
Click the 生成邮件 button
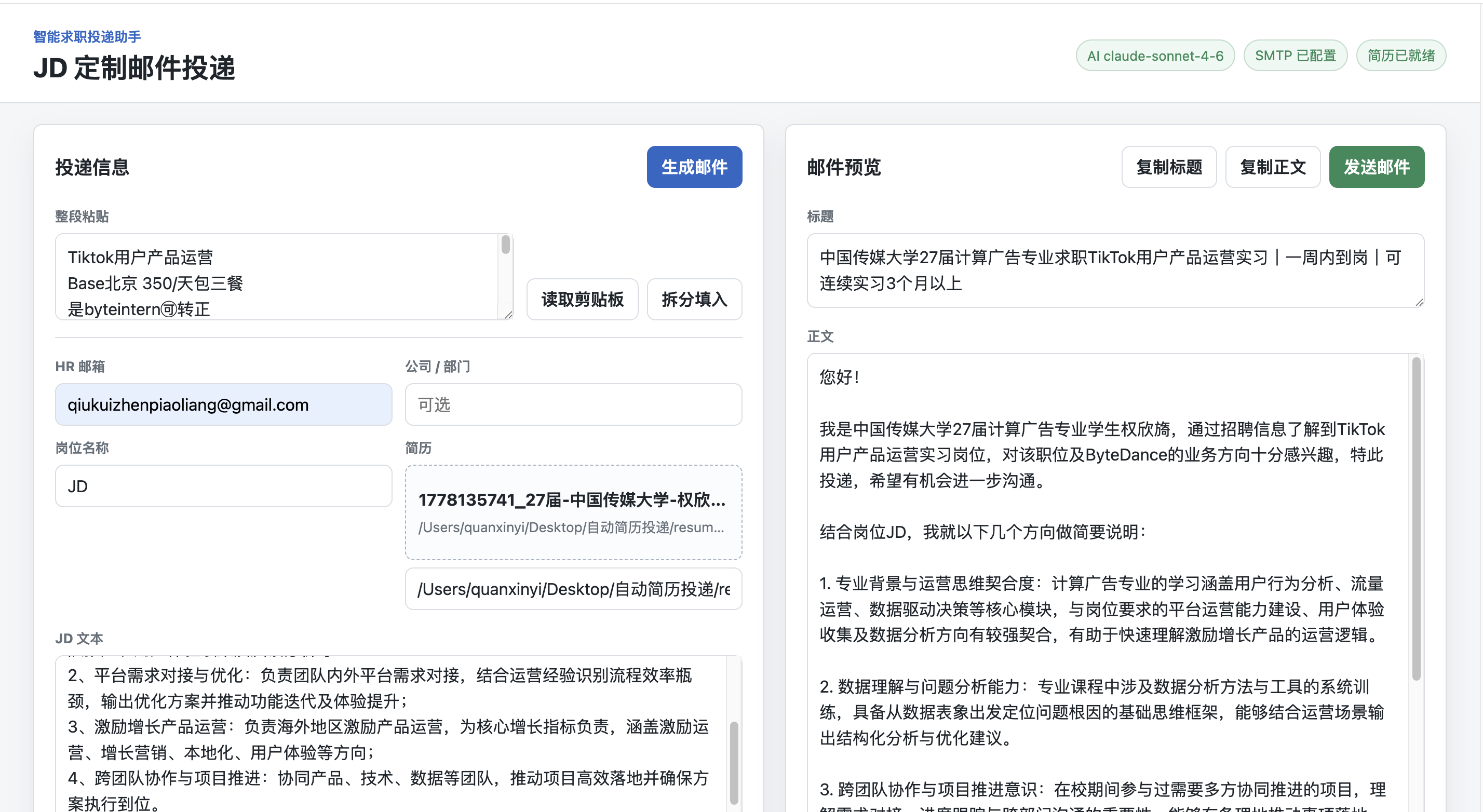(x=694, y=167)
